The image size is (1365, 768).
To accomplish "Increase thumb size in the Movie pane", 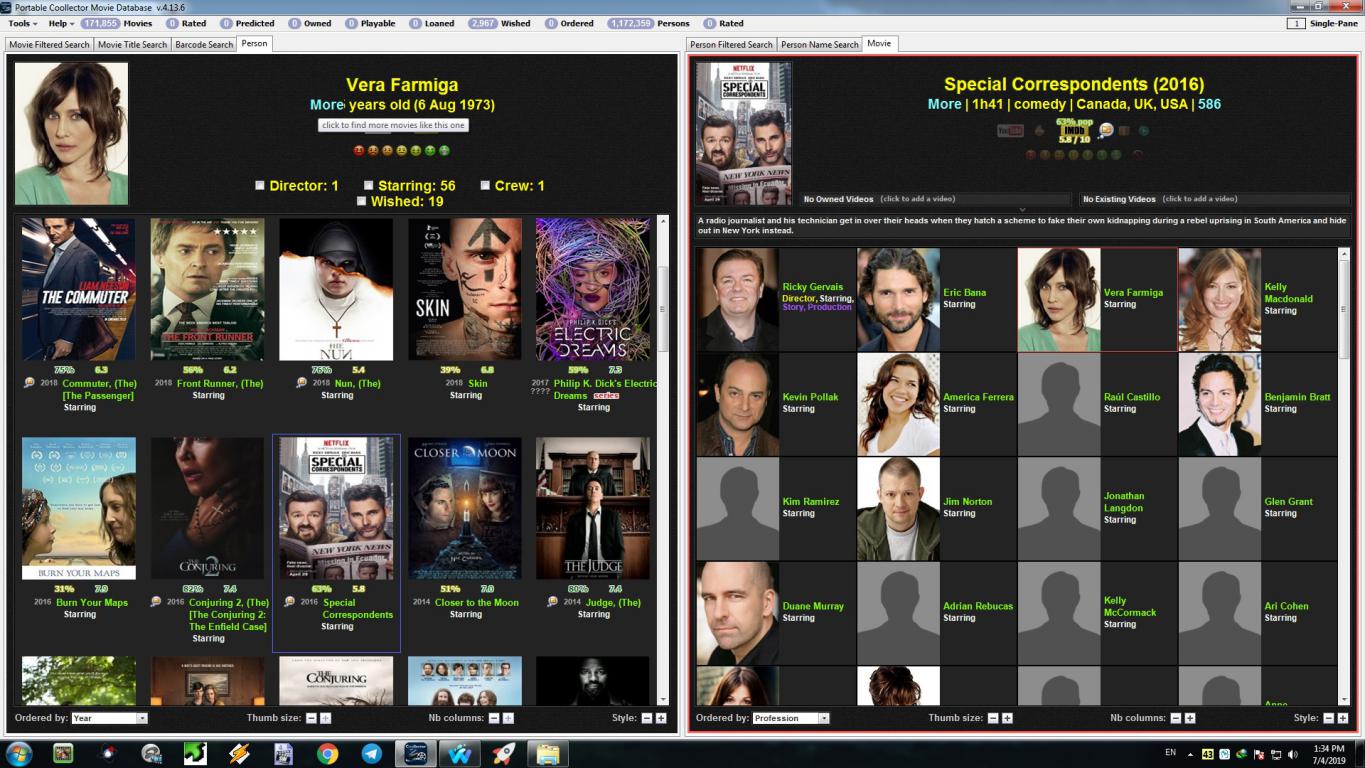I will click(1007, 718).
